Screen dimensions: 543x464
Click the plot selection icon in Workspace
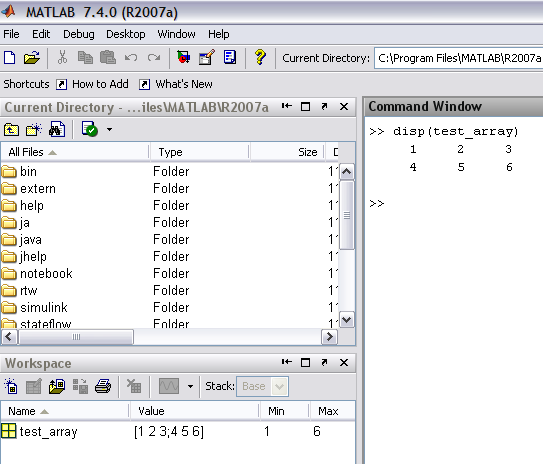click(169, 386)
